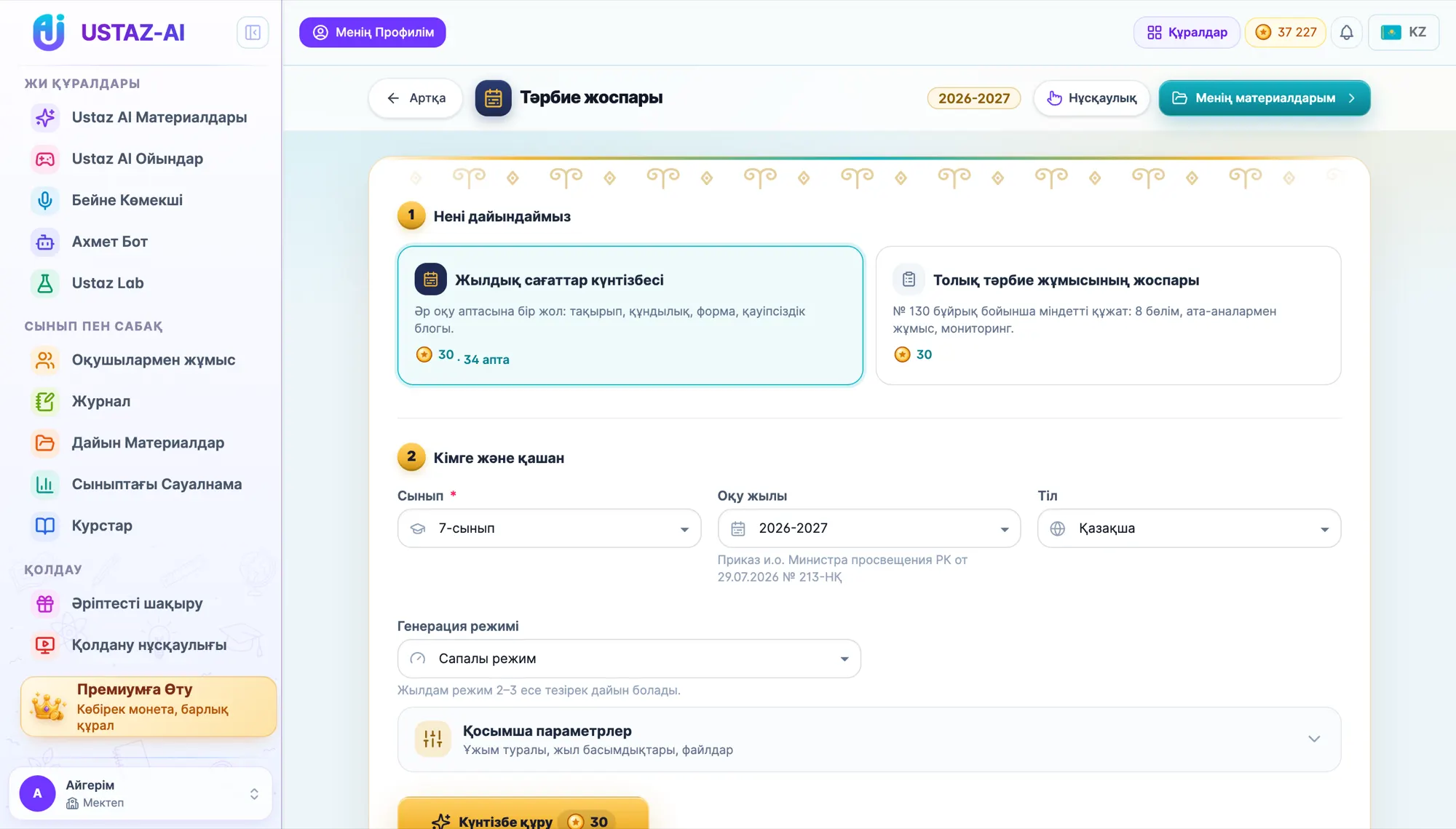Expand the Қосымша параметрлер section

[x=869, y=739]
